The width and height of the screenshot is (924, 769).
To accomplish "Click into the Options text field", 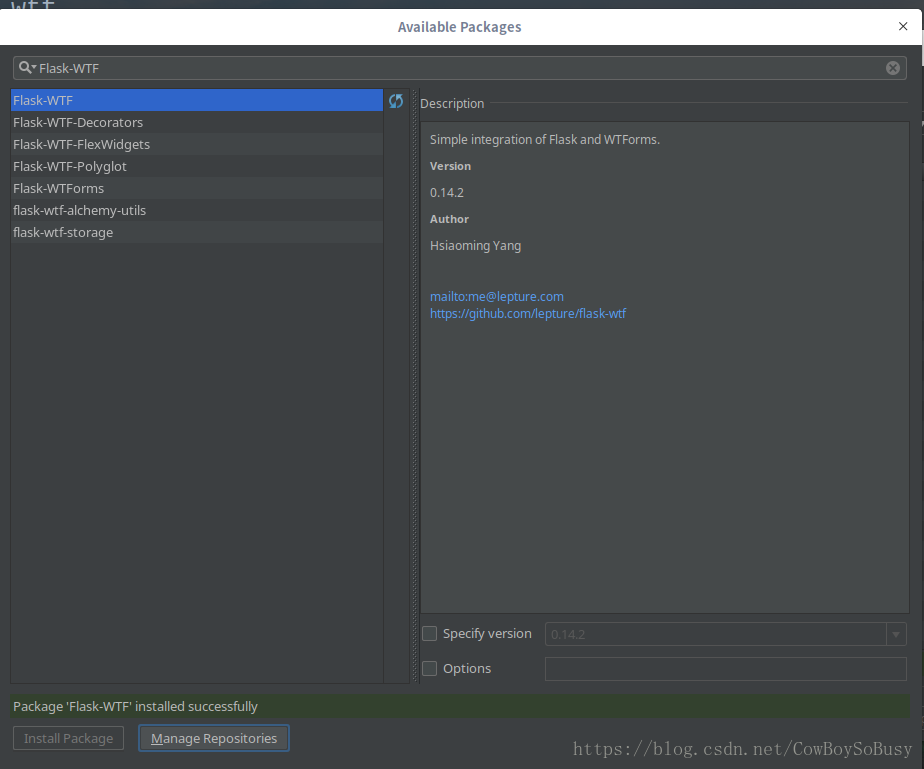I will click(725, 669).
